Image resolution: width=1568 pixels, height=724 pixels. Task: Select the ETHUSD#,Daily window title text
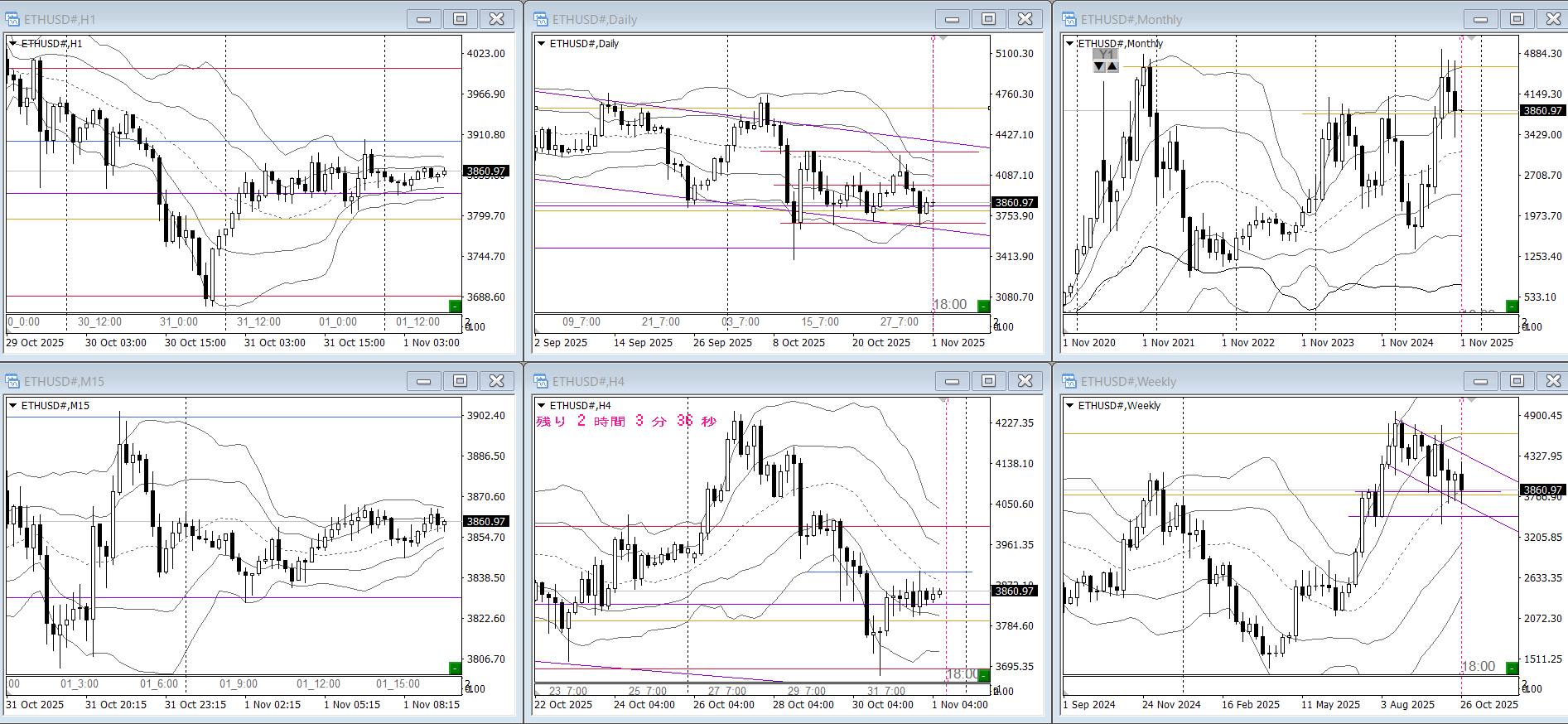594,19
